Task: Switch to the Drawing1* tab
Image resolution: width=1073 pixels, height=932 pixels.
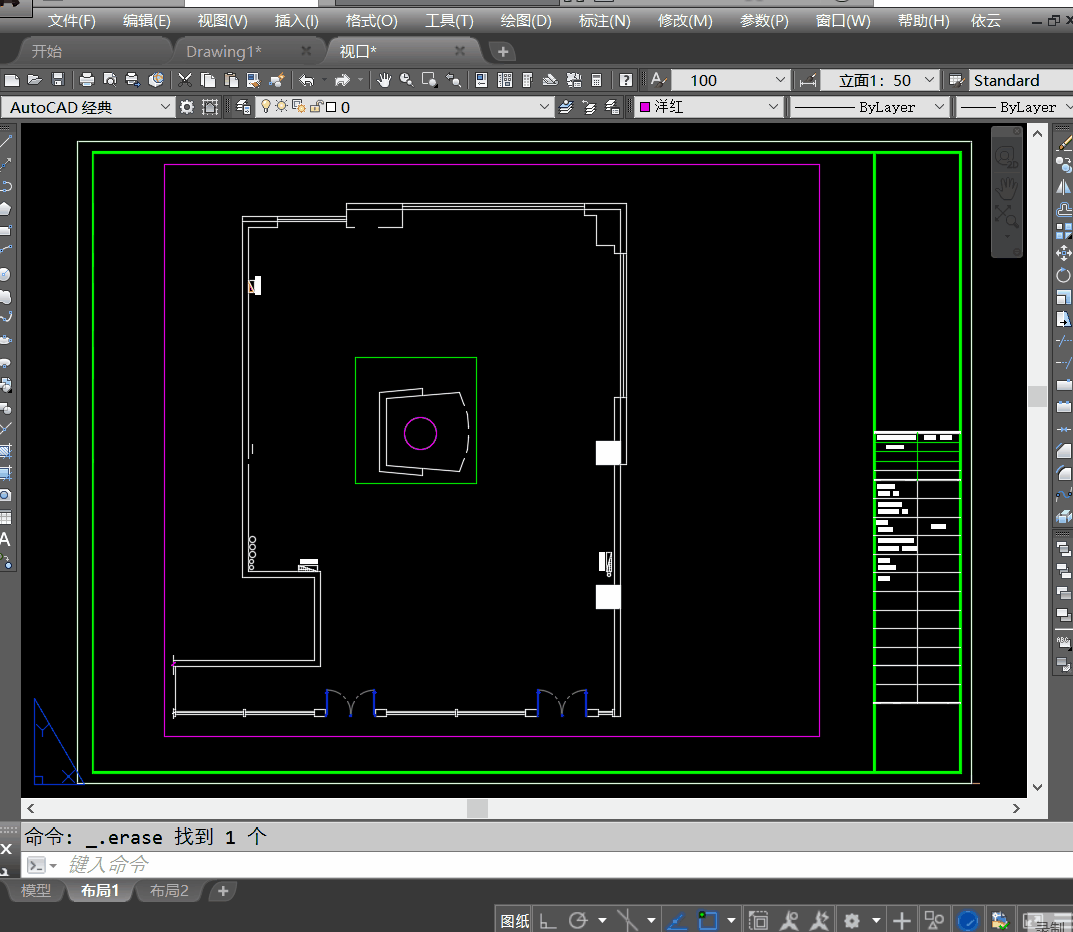Action: pyautogui.click(x=224, y=51)
